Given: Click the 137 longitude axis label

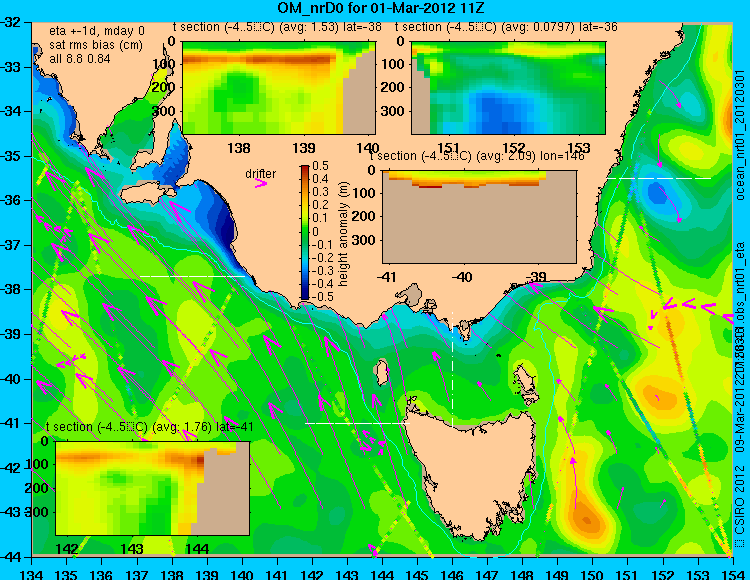Looking at the screenshot, I should 137,574.
